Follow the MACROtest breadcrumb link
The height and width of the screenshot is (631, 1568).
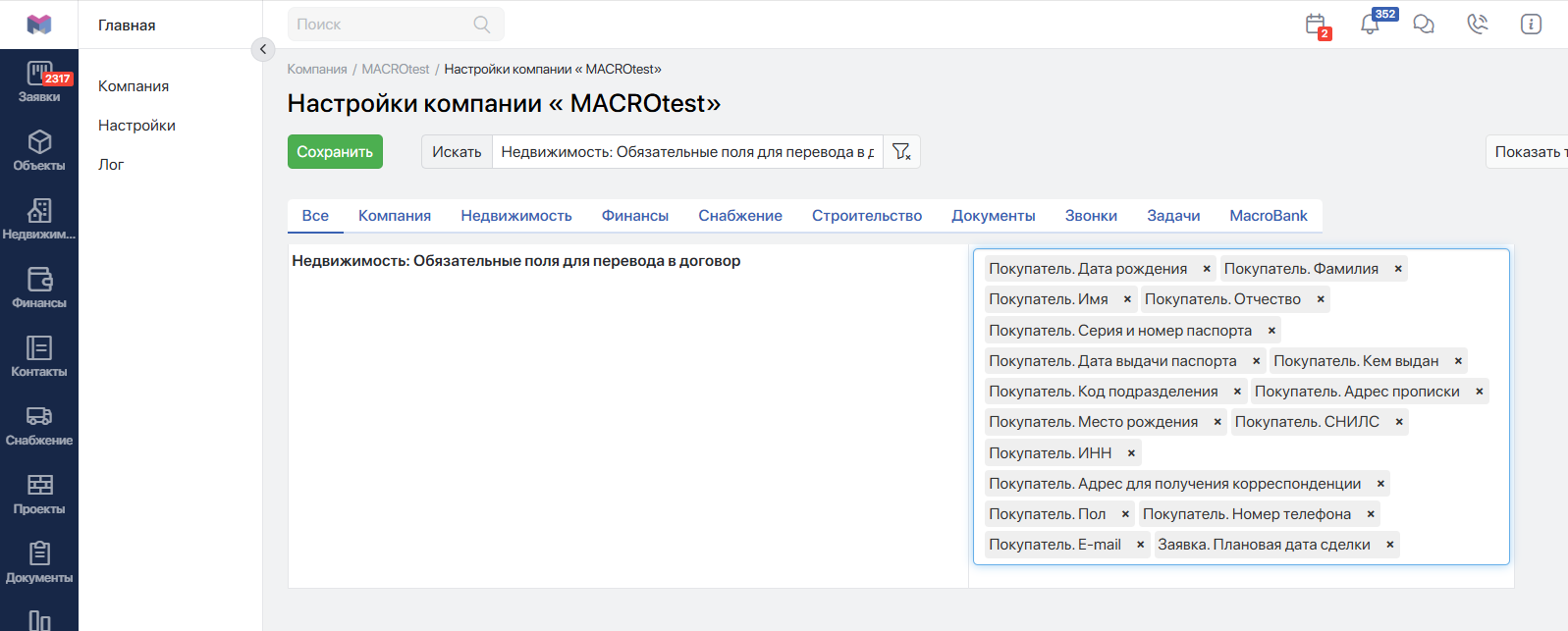point(396,70)
